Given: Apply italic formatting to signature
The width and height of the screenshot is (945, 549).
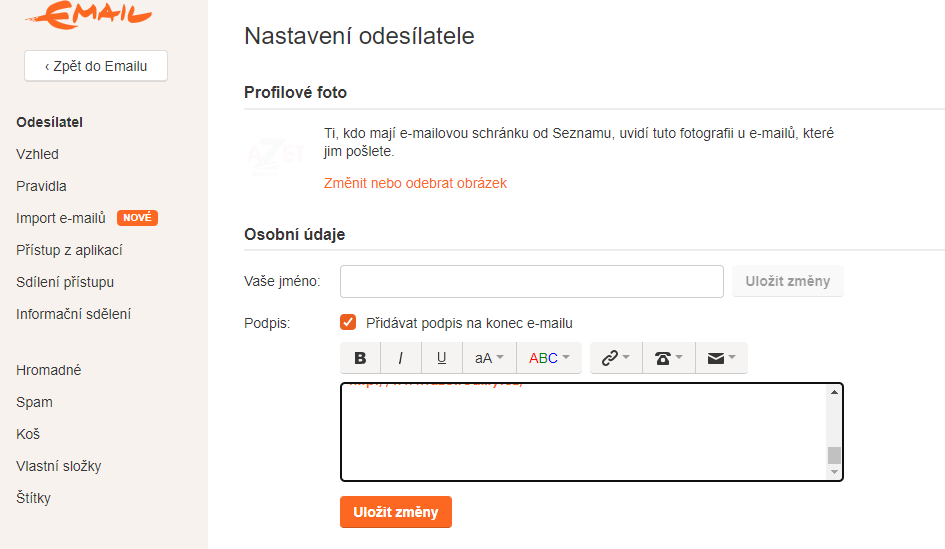Looking at the screenshot, I should 401,358.
